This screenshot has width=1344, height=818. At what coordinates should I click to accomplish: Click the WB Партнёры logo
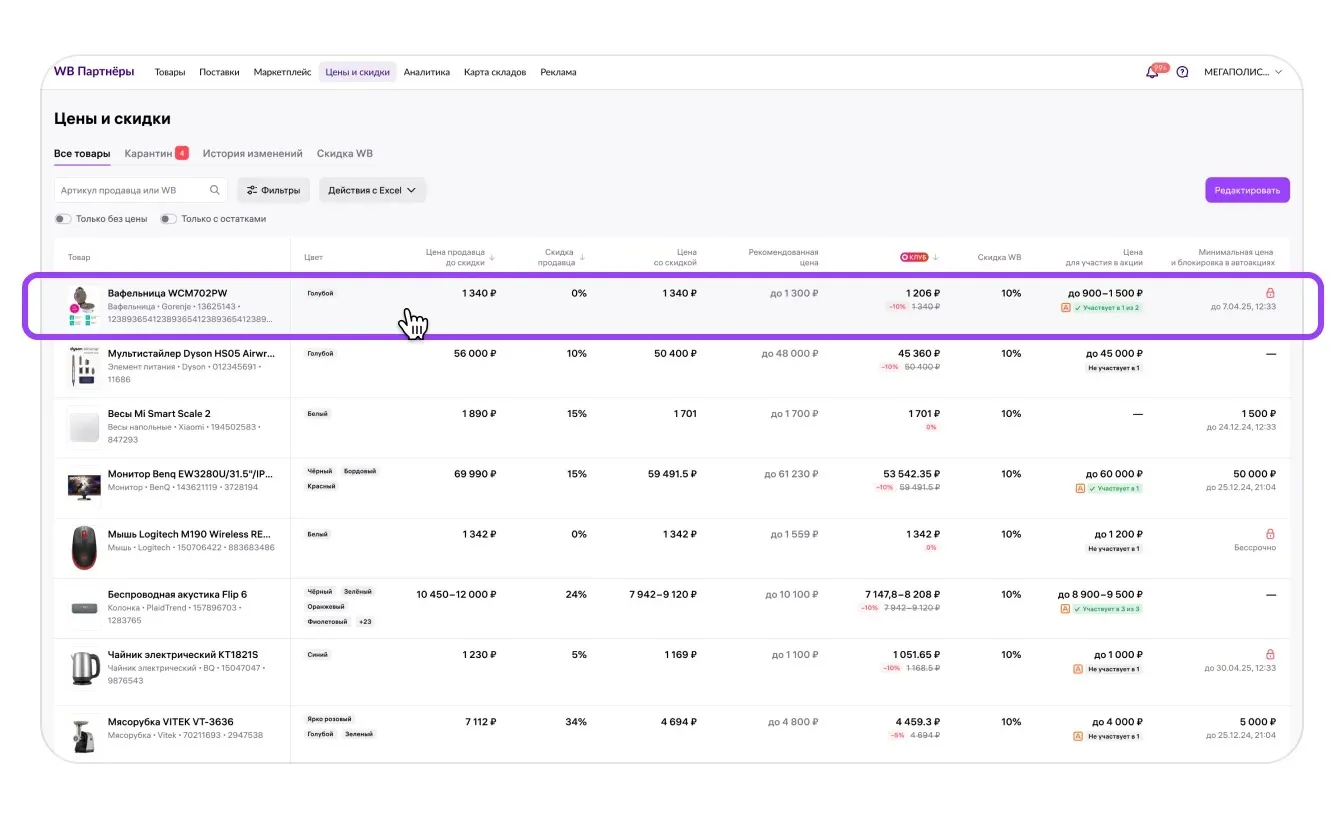coord(93,72)
